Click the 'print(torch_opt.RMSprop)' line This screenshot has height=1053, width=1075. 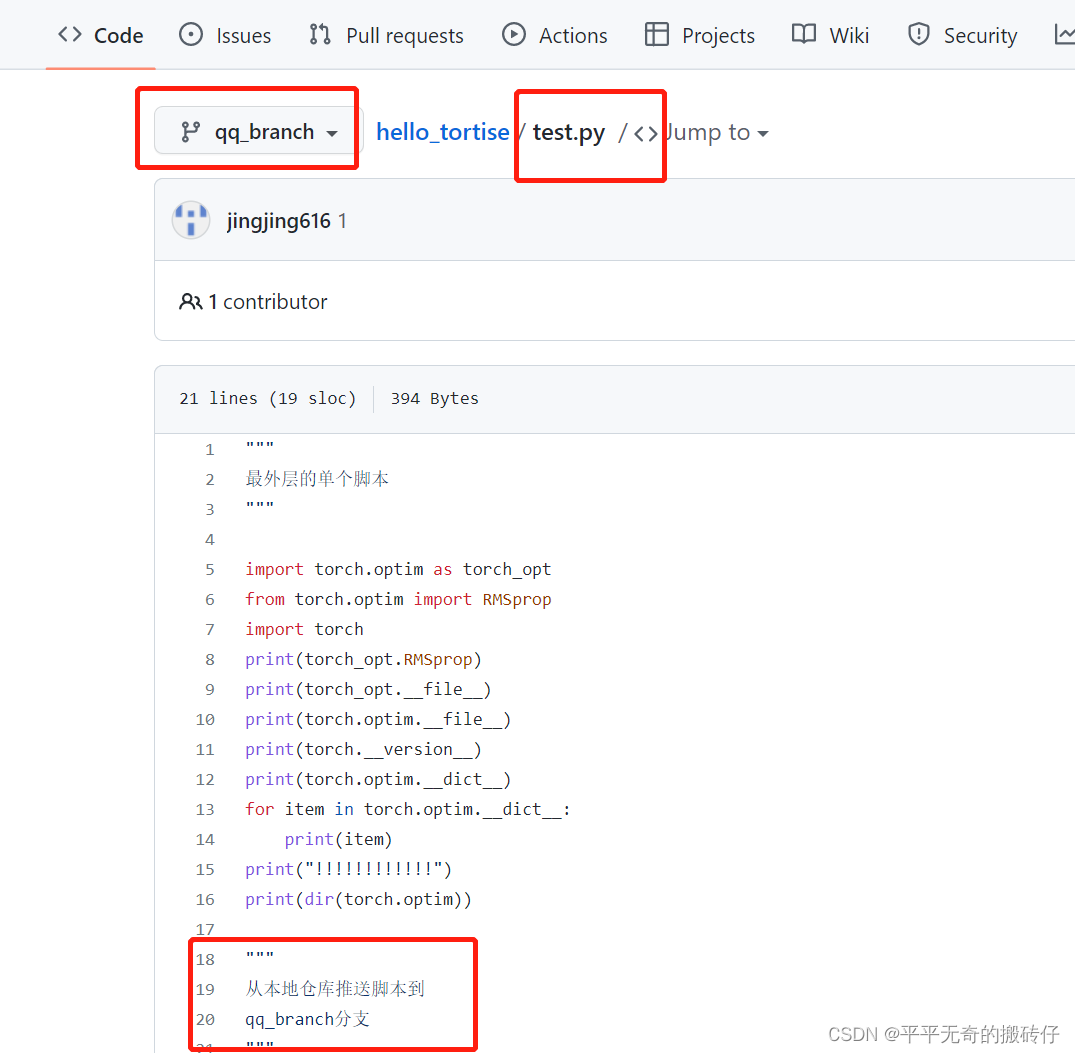tap(363, 659)
